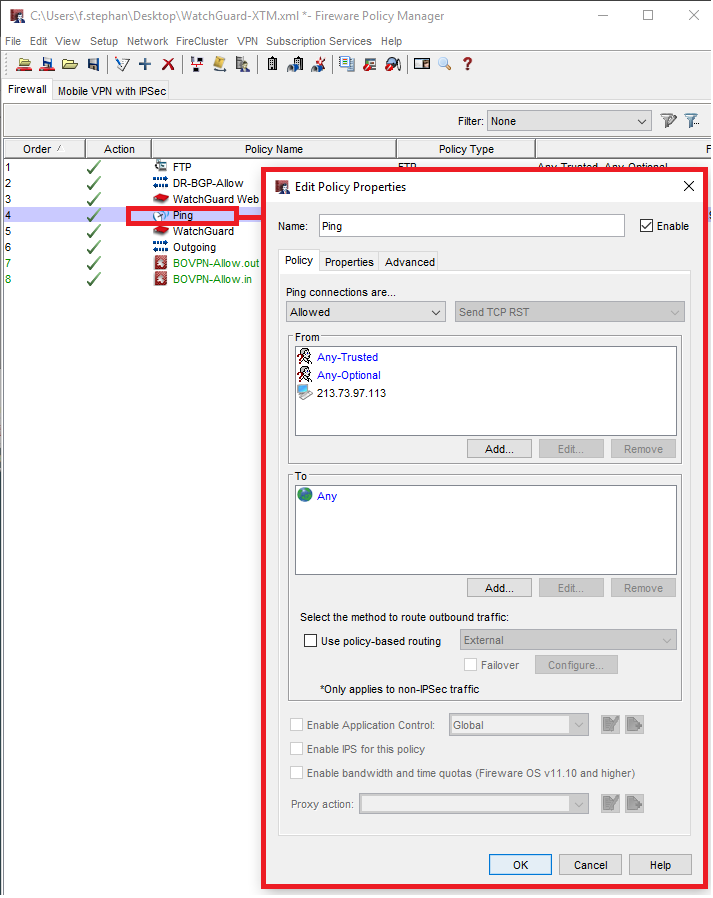The image size is (713, 898).
Task: Open the Filter dropdown set to None
Action: point(569,121)
